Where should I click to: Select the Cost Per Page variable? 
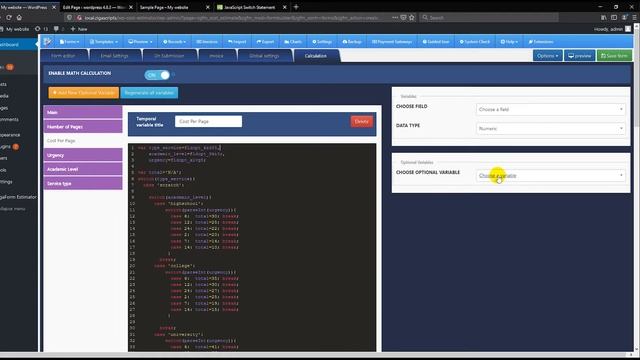83,140
